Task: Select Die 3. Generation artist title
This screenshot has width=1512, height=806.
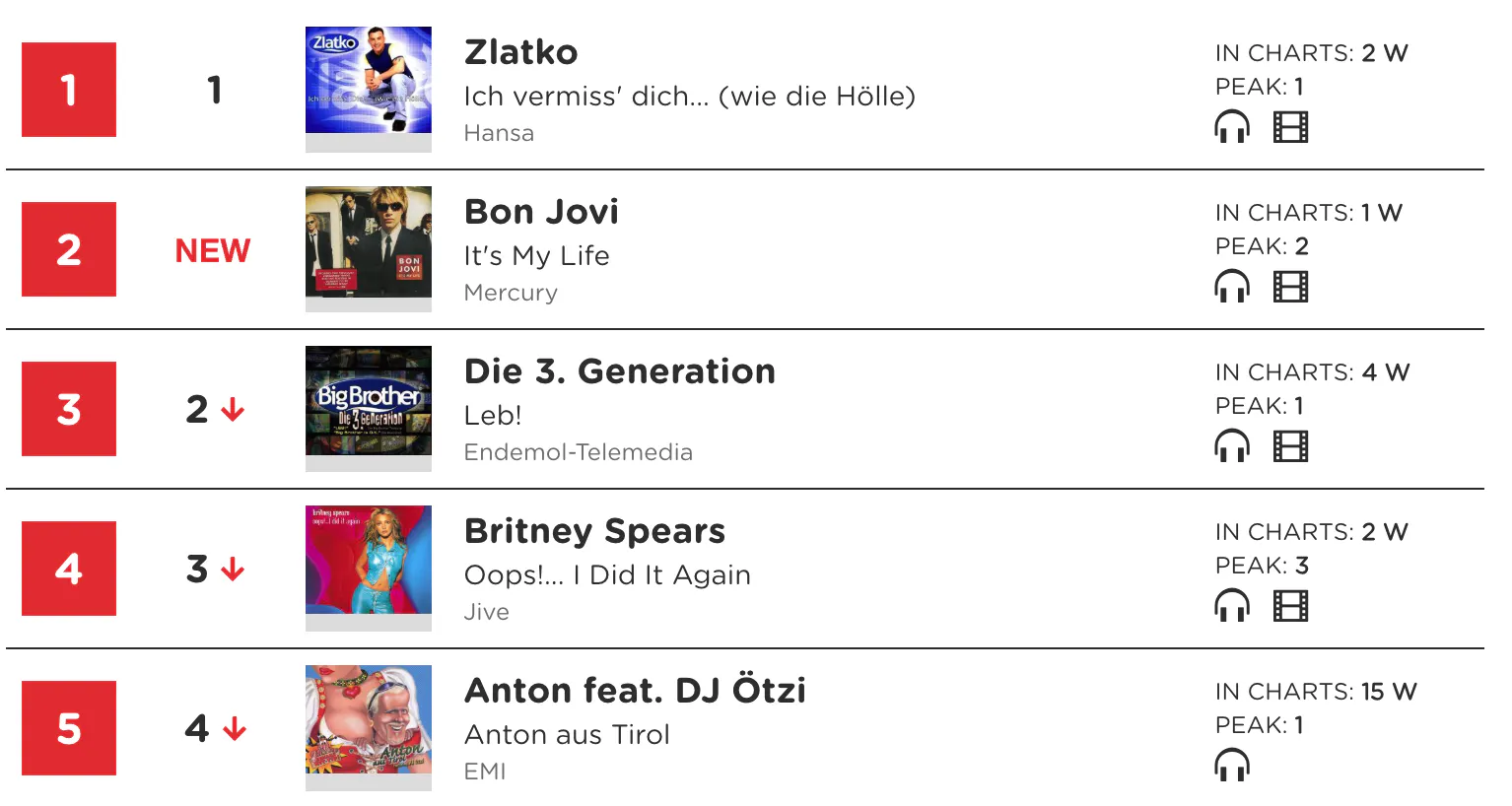Action: pos(620,371)
